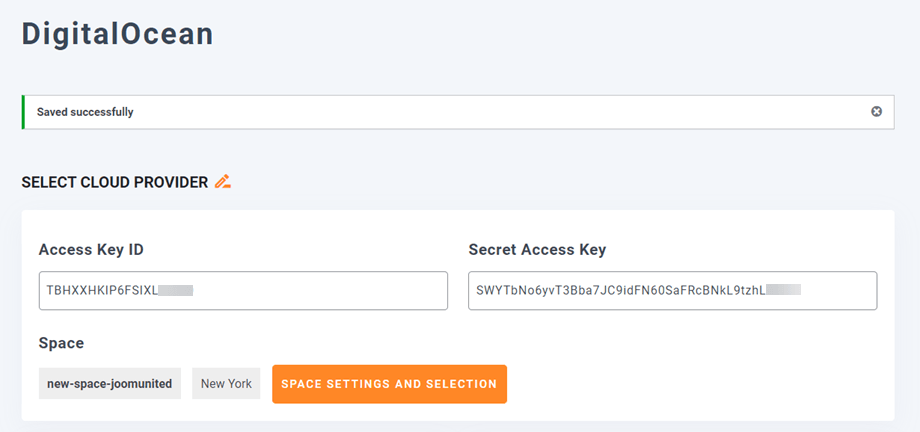Click empty space right of the Space button
Image resolution: width=920 pixels, height=432 pixels.
[x=700, y=384]
